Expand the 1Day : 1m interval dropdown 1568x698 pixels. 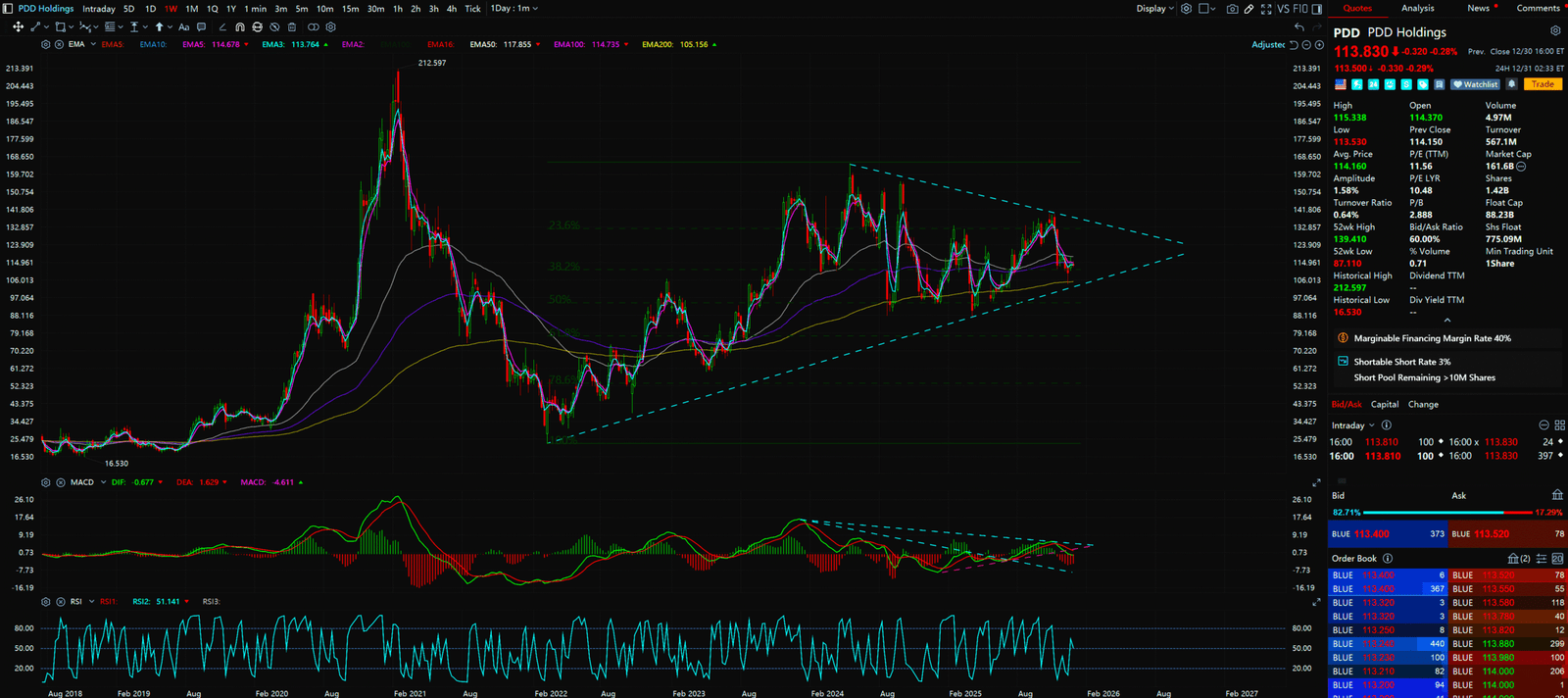tap(514, 9)
